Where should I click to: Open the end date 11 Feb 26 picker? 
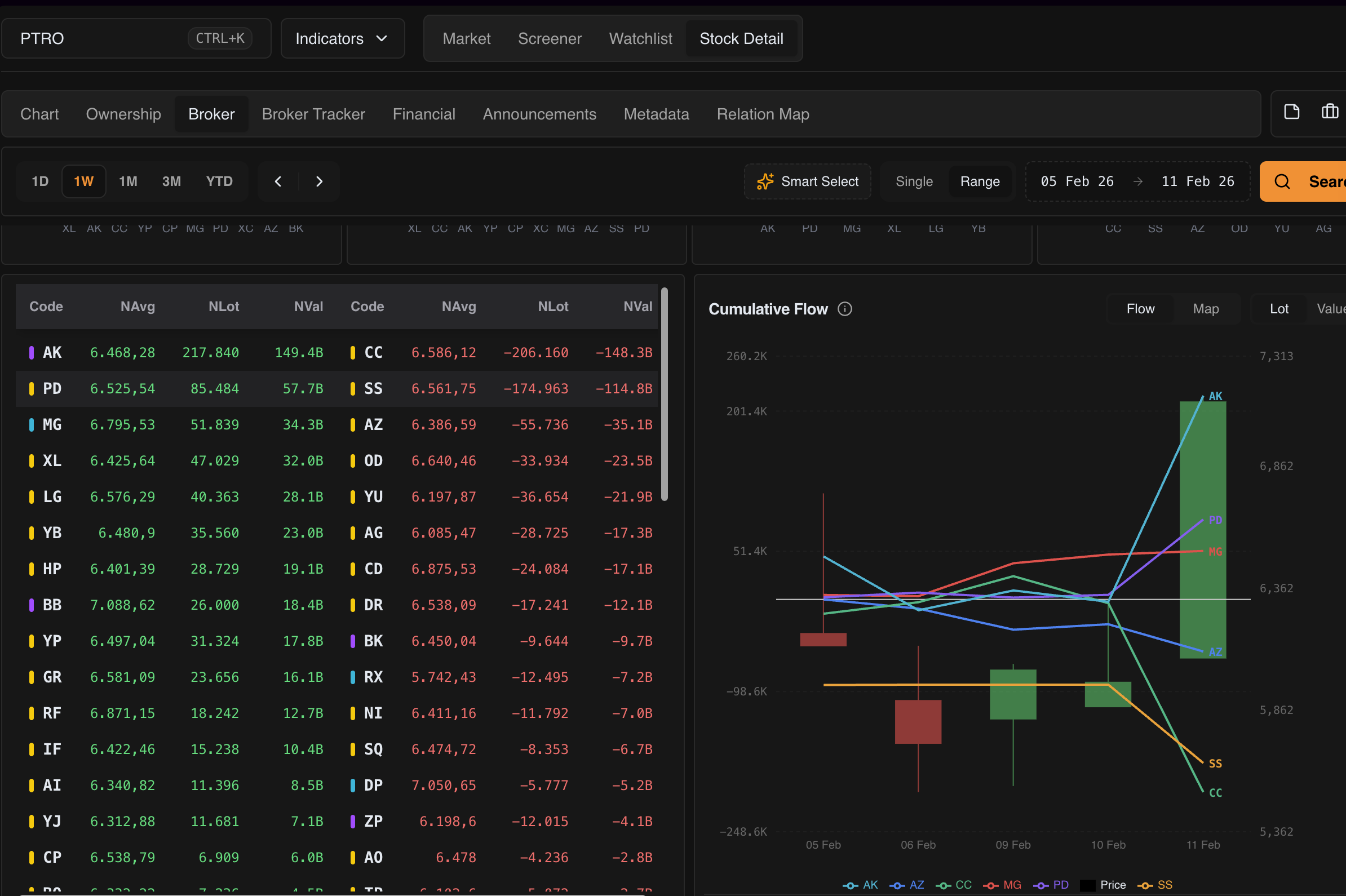click(x=1197, y=181)
